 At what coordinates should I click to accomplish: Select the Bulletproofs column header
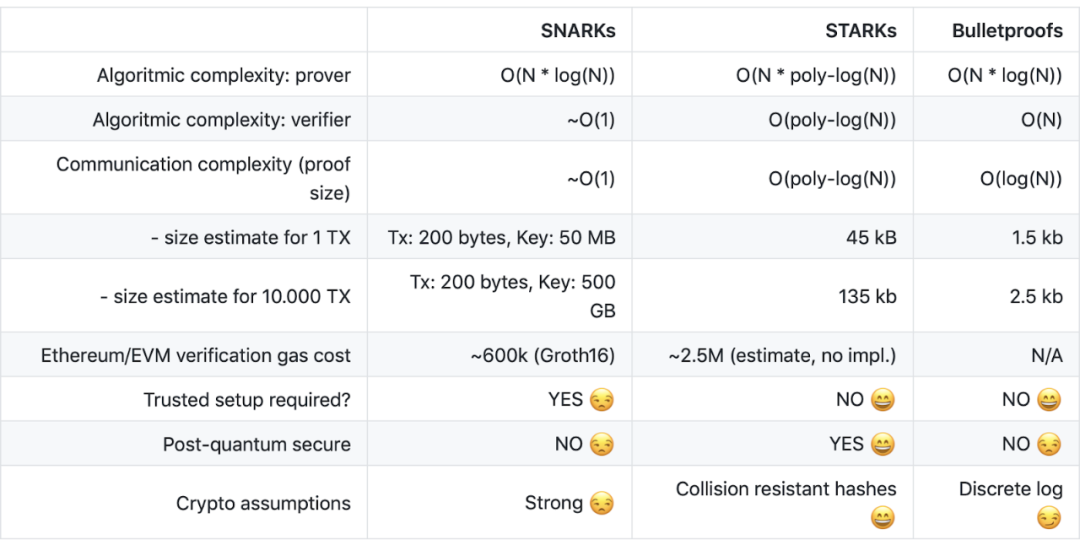[x=1007, y=31]
